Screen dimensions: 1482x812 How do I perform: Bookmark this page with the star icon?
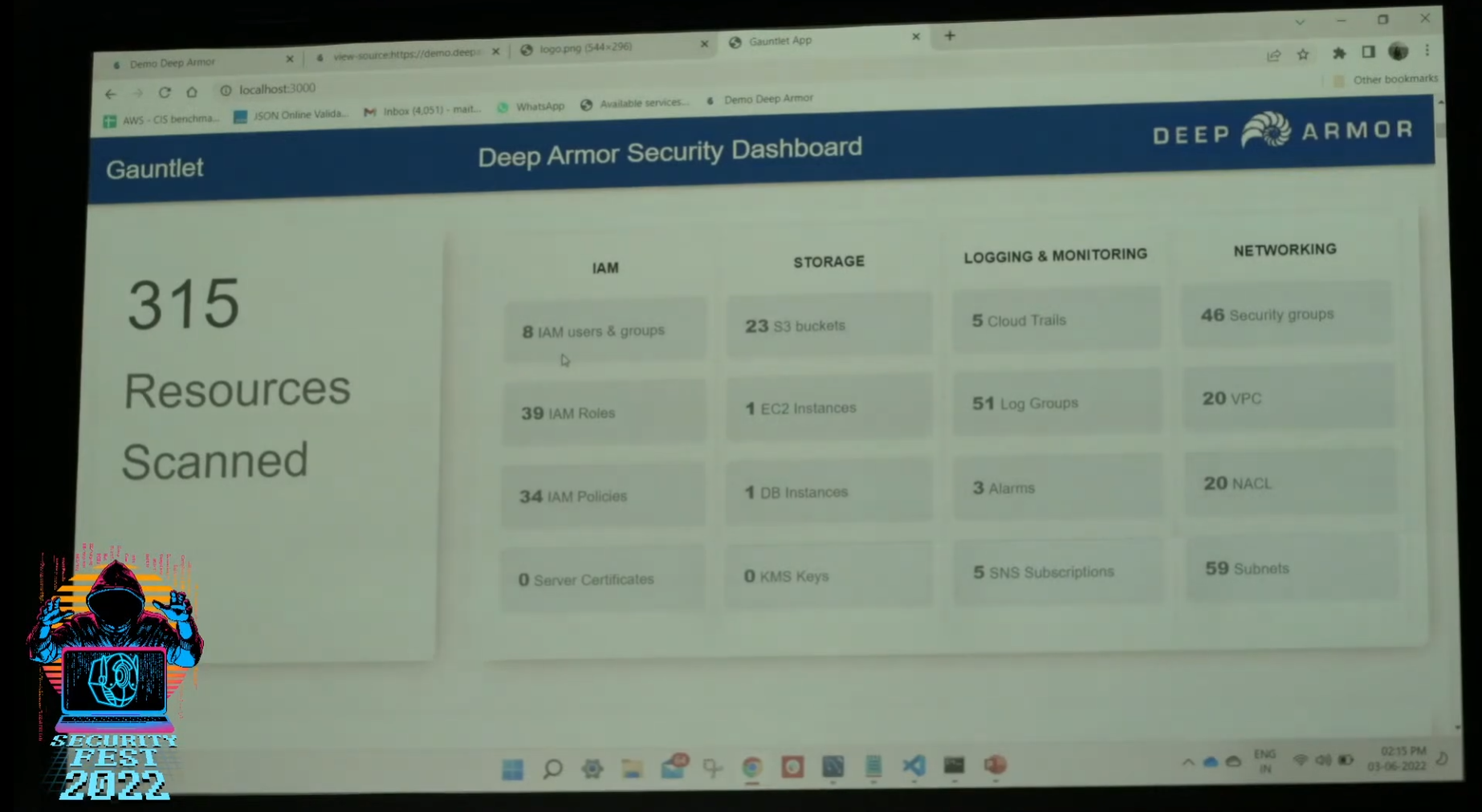click(1303, 55)
